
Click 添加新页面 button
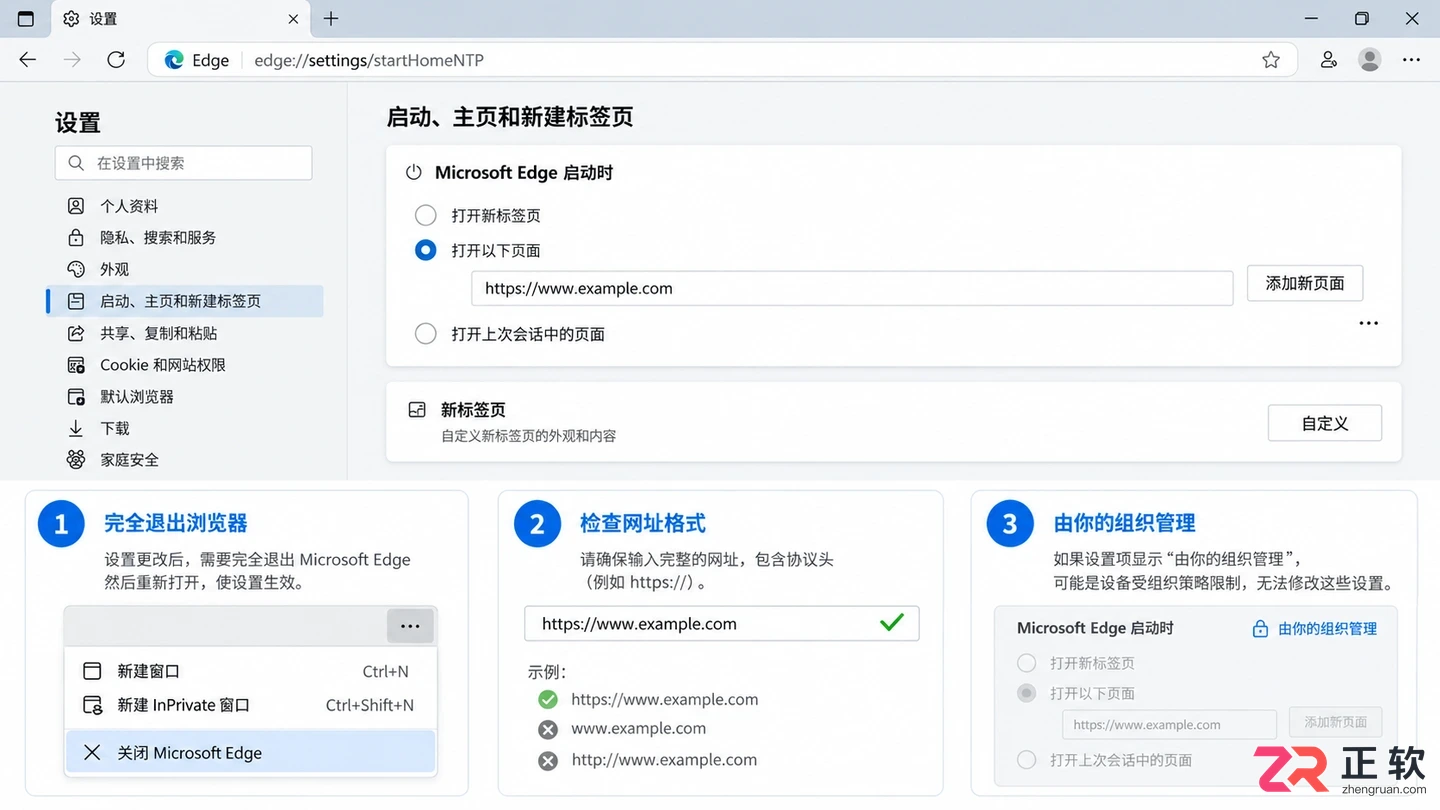coord(1305,283)
